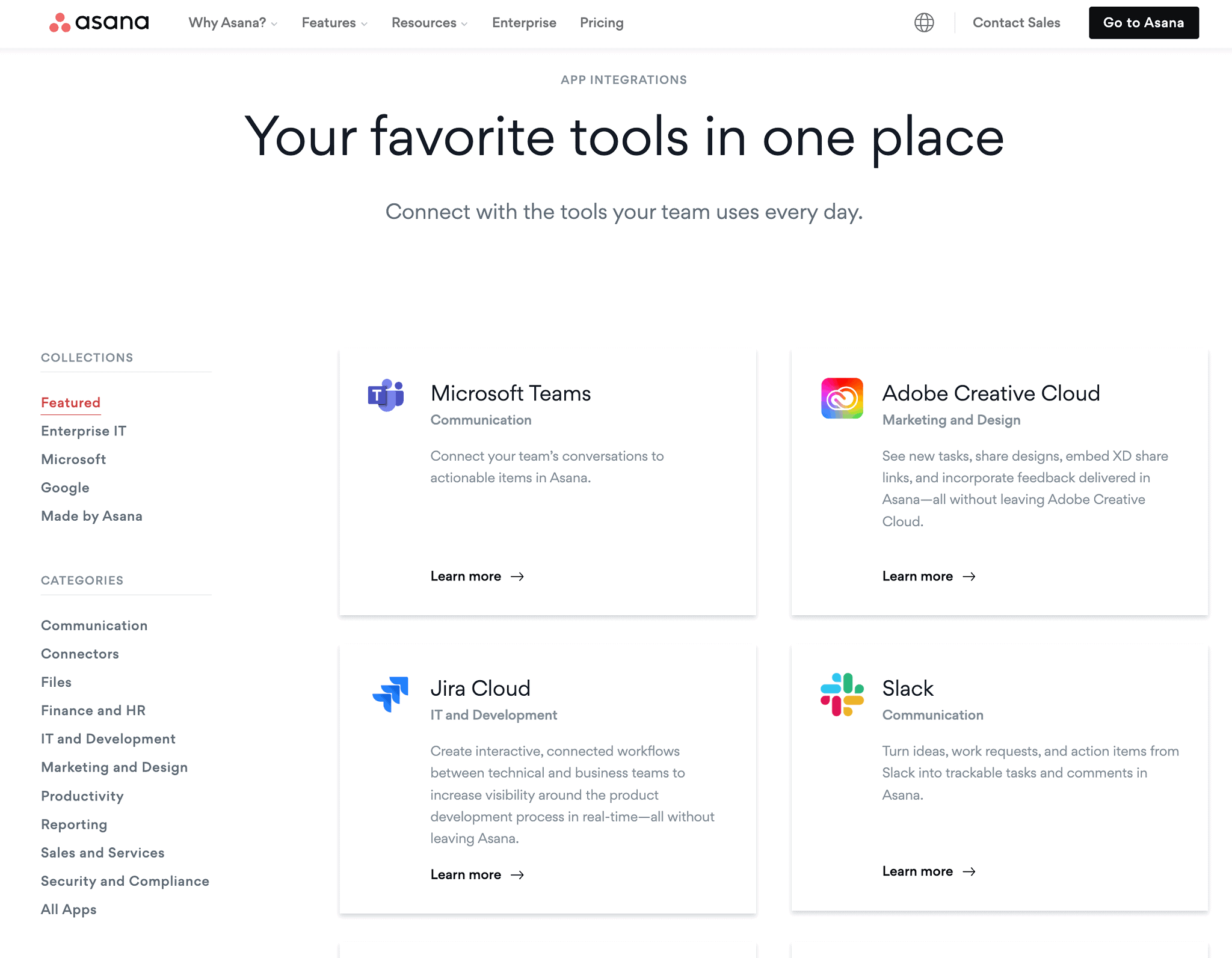The image size is (1232, 958).
Task: Open the language globe selector
Action: [x=924, y=23]
